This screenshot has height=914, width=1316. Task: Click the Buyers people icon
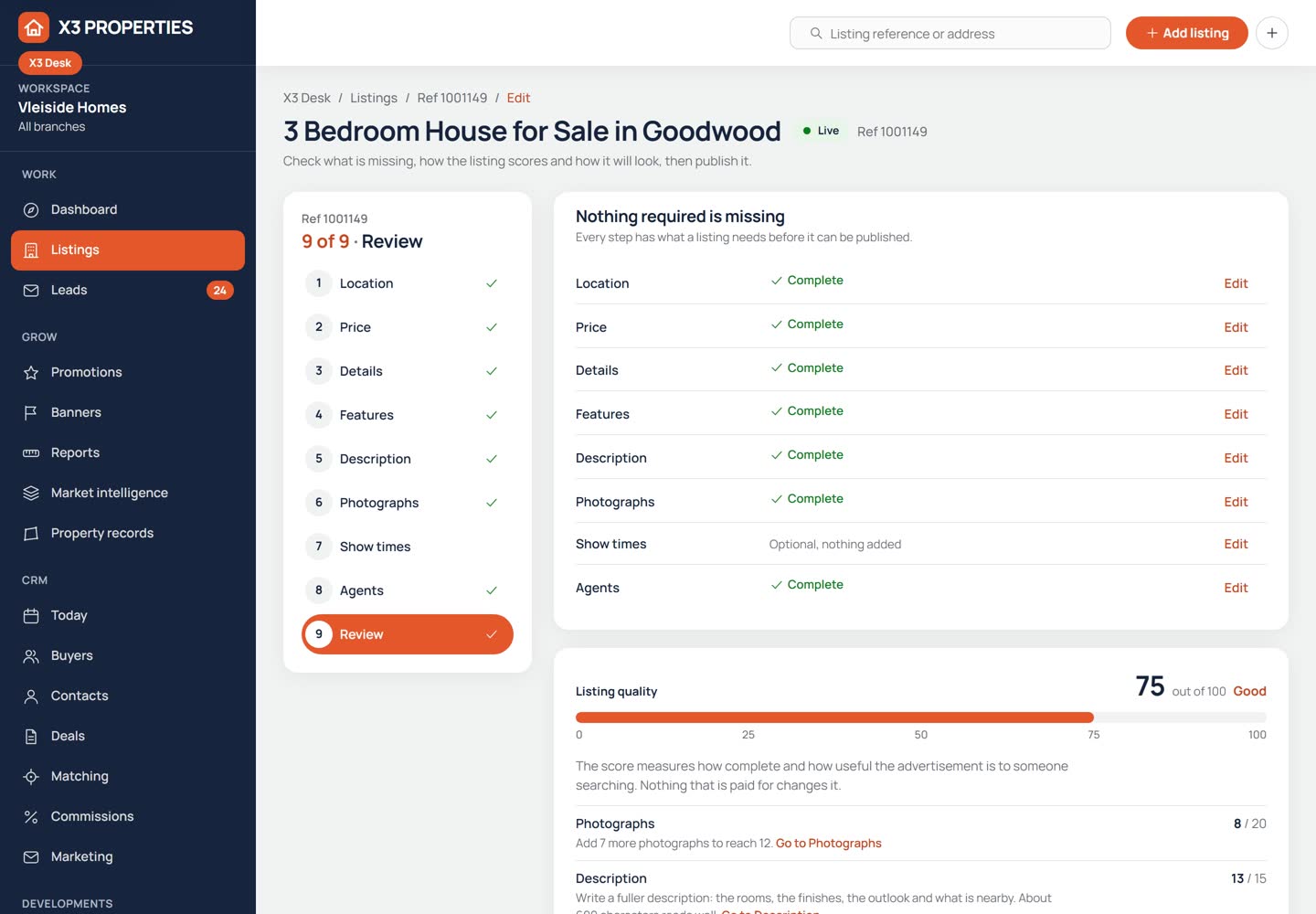tap(31, 656)
